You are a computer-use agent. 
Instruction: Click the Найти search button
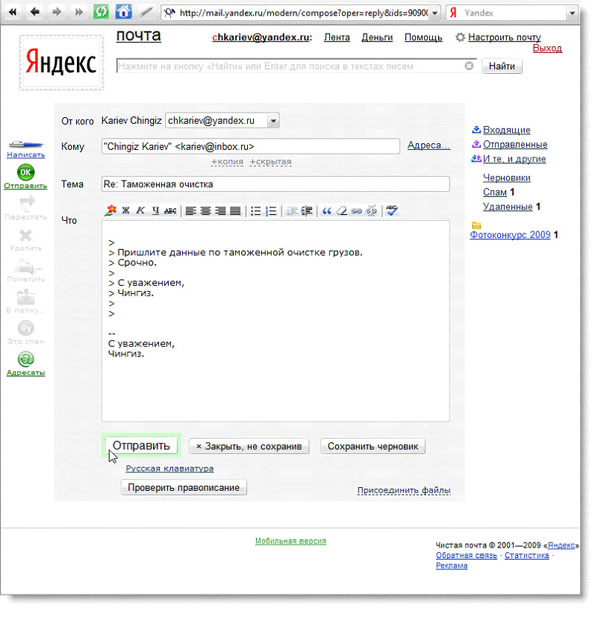click(502, 66)
